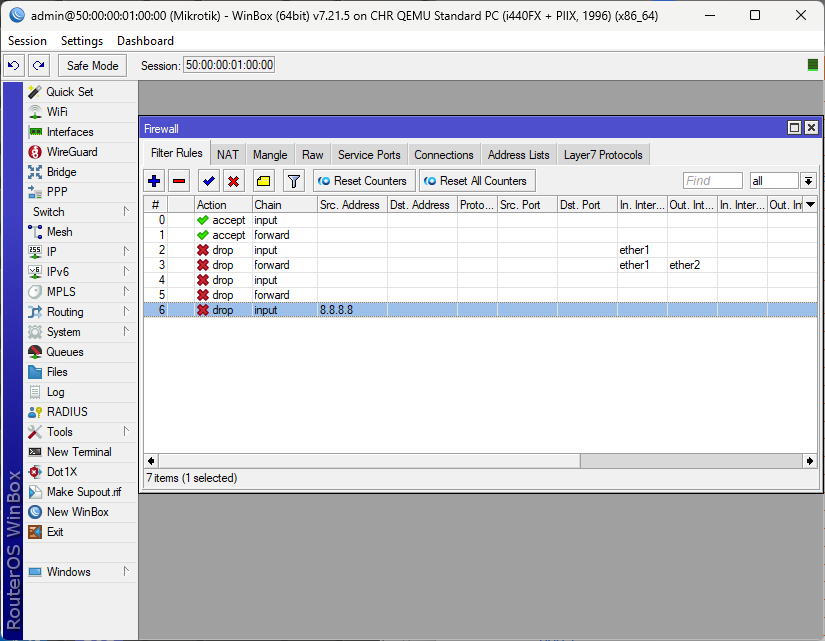The width and height of the screenshot is (825, 641).
Task: Switch to Layer7 Protocols tab
Action: tap(603, 155)
